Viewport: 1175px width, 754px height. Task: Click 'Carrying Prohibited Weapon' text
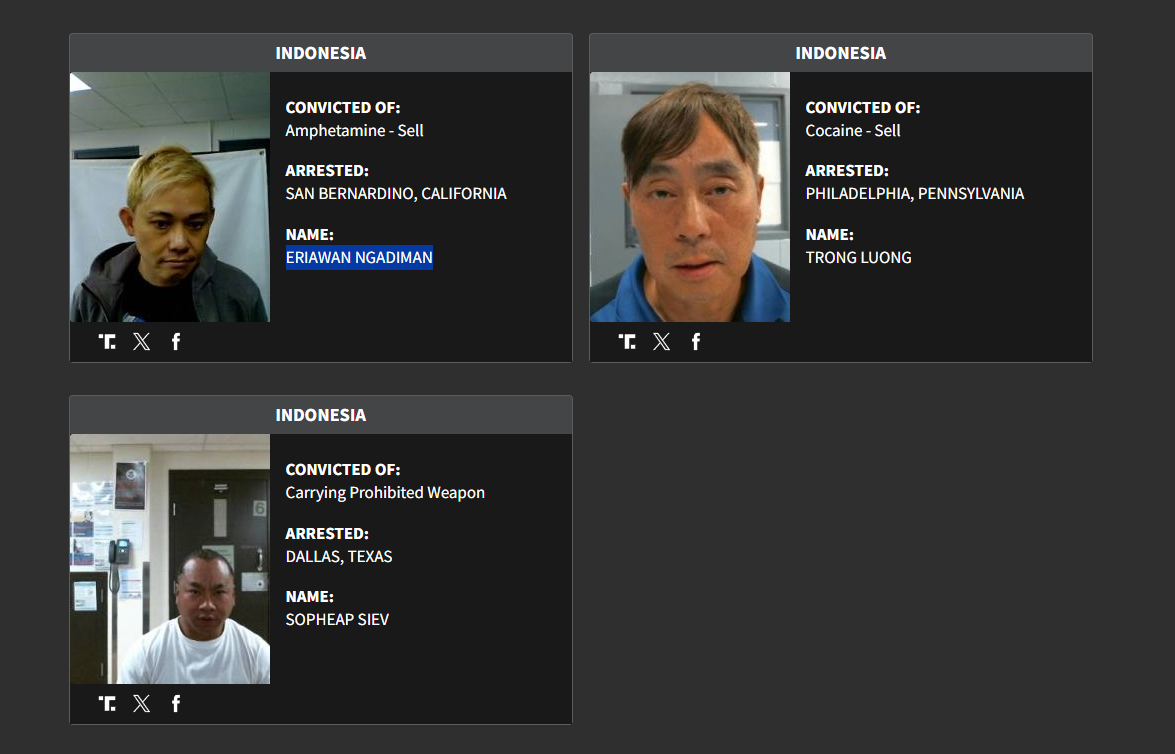(385, 492)
